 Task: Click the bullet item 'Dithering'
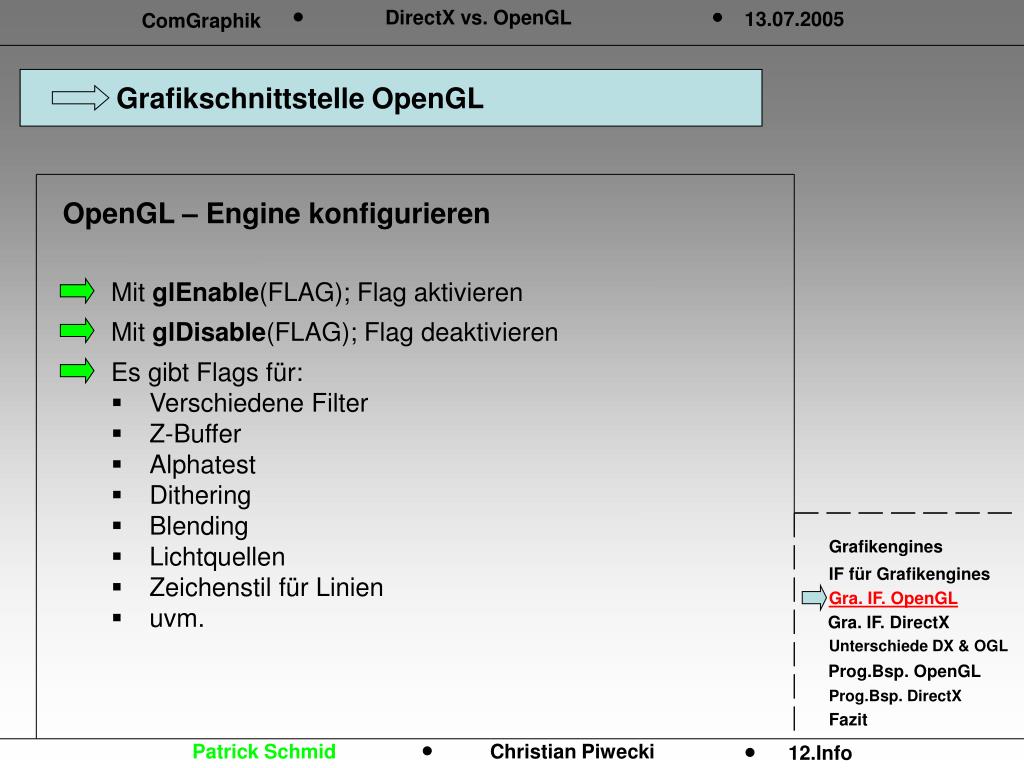pyautogui.click(x=200, y=495)
